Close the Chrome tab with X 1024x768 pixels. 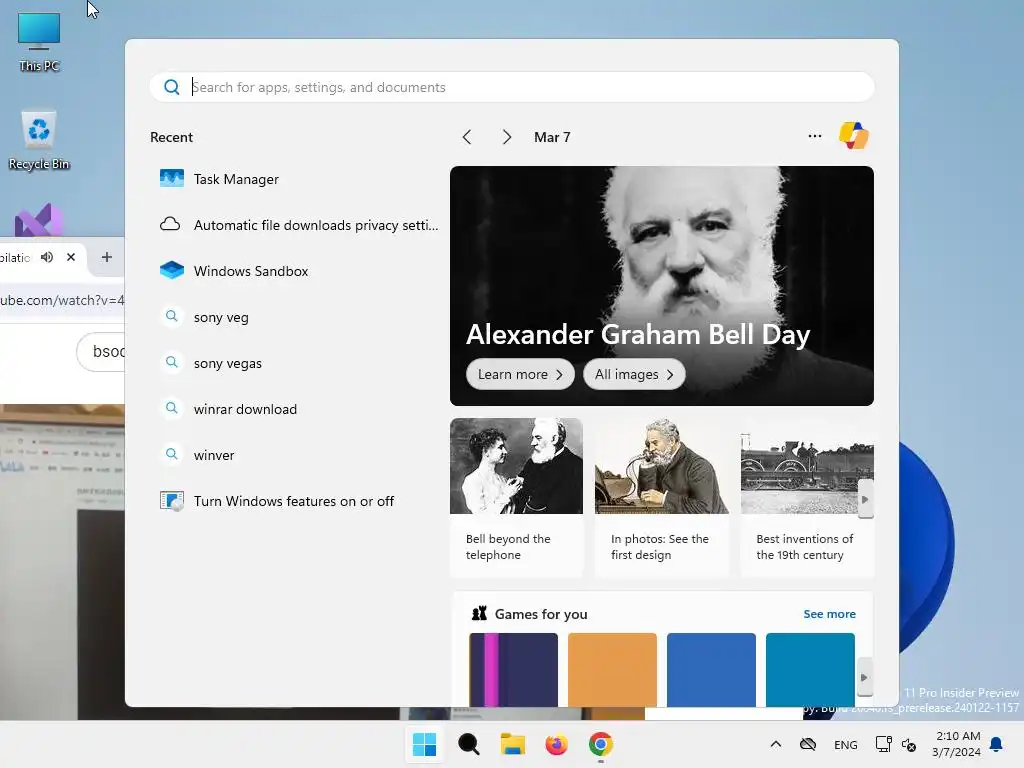[x=71, y=257]
